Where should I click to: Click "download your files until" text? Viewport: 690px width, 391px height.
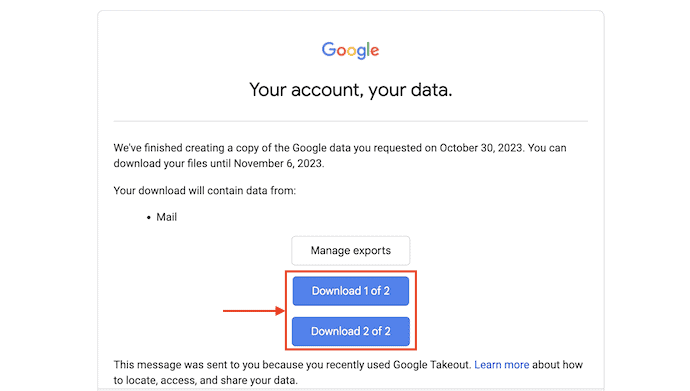click(x=172, y=164)
